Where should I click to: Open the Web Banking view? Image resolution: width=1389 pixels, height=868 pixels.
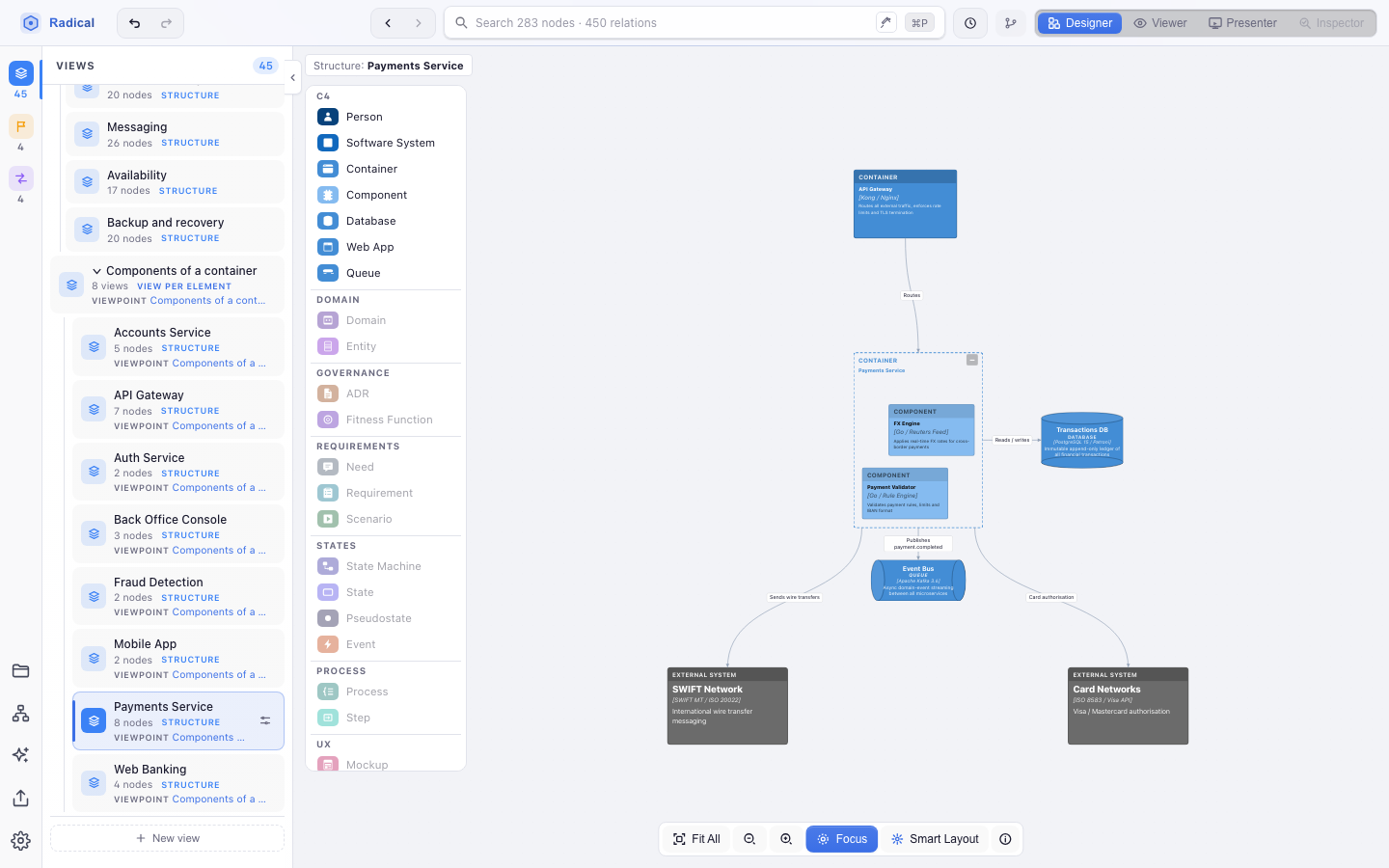(178, 783)
